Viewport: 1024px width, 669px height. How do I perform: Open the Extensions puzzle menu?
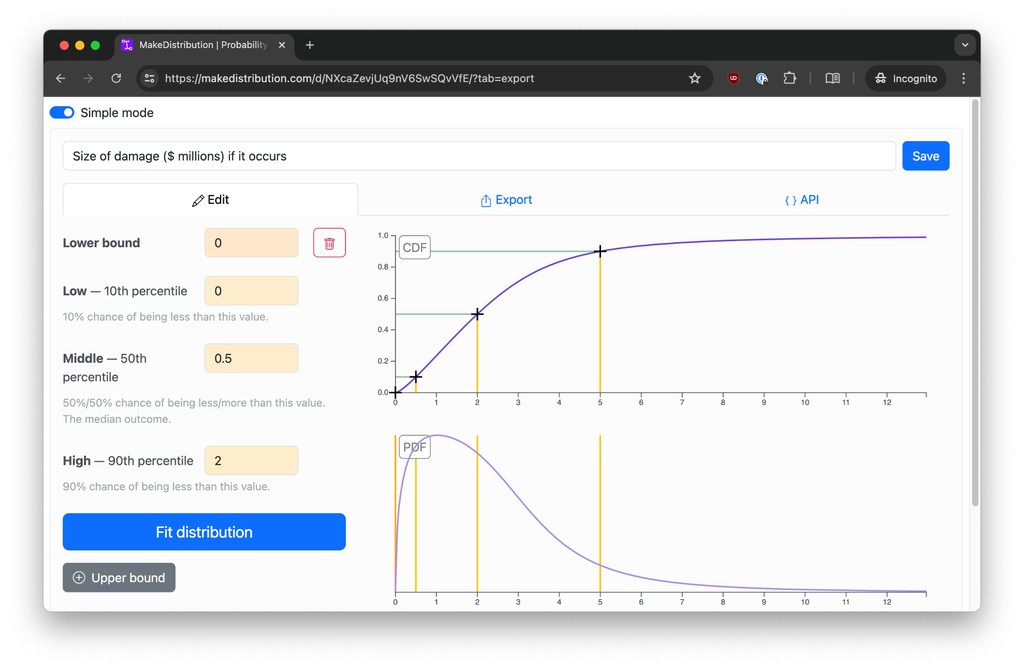tap(790, 78)
